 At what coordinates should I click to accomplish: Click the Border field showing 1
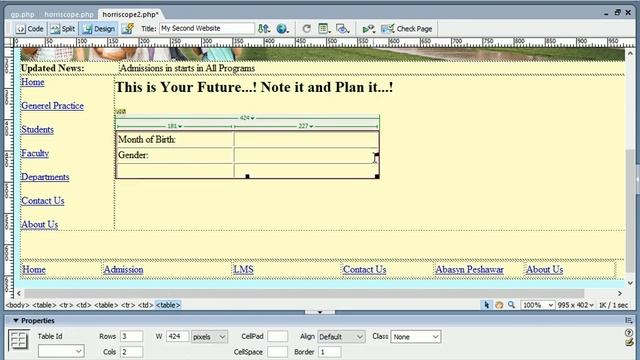point(329,352)
